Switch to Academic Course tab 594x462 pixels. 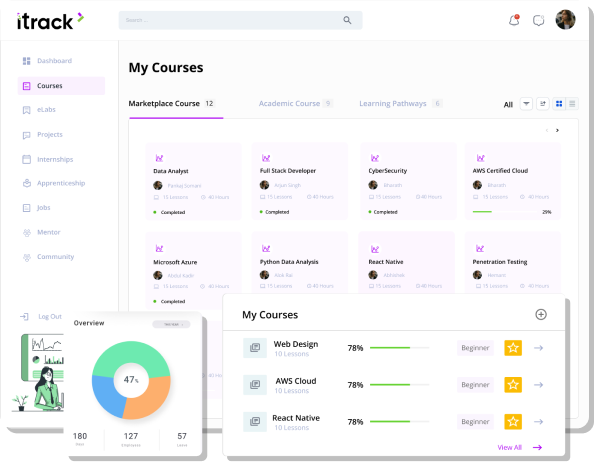coord(295,103)
